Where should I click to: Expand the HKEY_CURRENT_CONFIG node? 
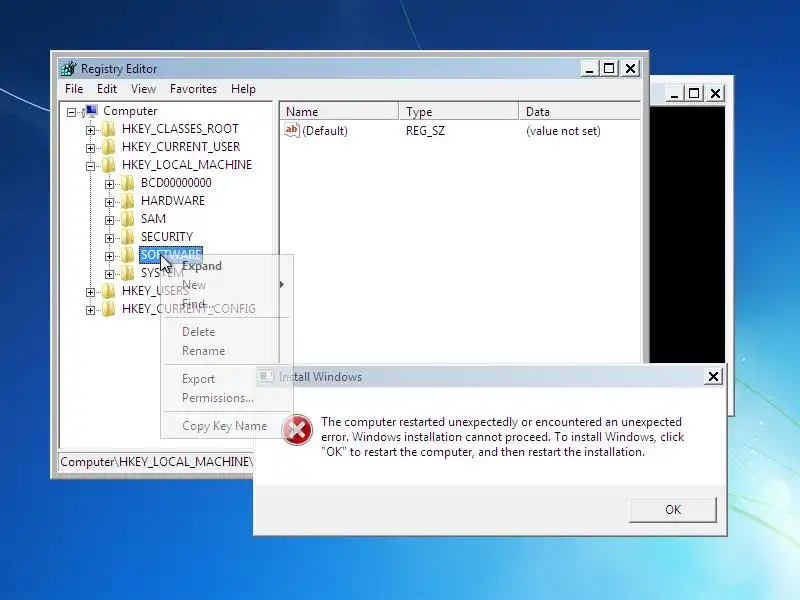90,310
